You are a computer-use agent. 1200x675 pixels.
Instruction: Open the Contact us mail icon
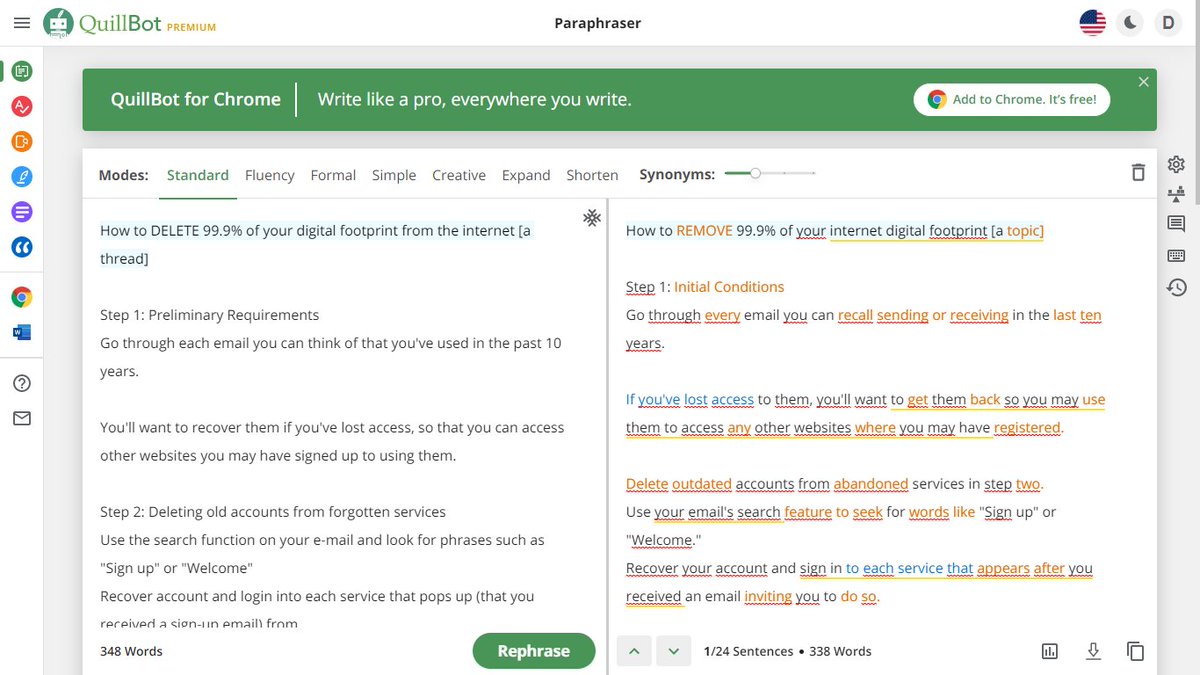21,418
